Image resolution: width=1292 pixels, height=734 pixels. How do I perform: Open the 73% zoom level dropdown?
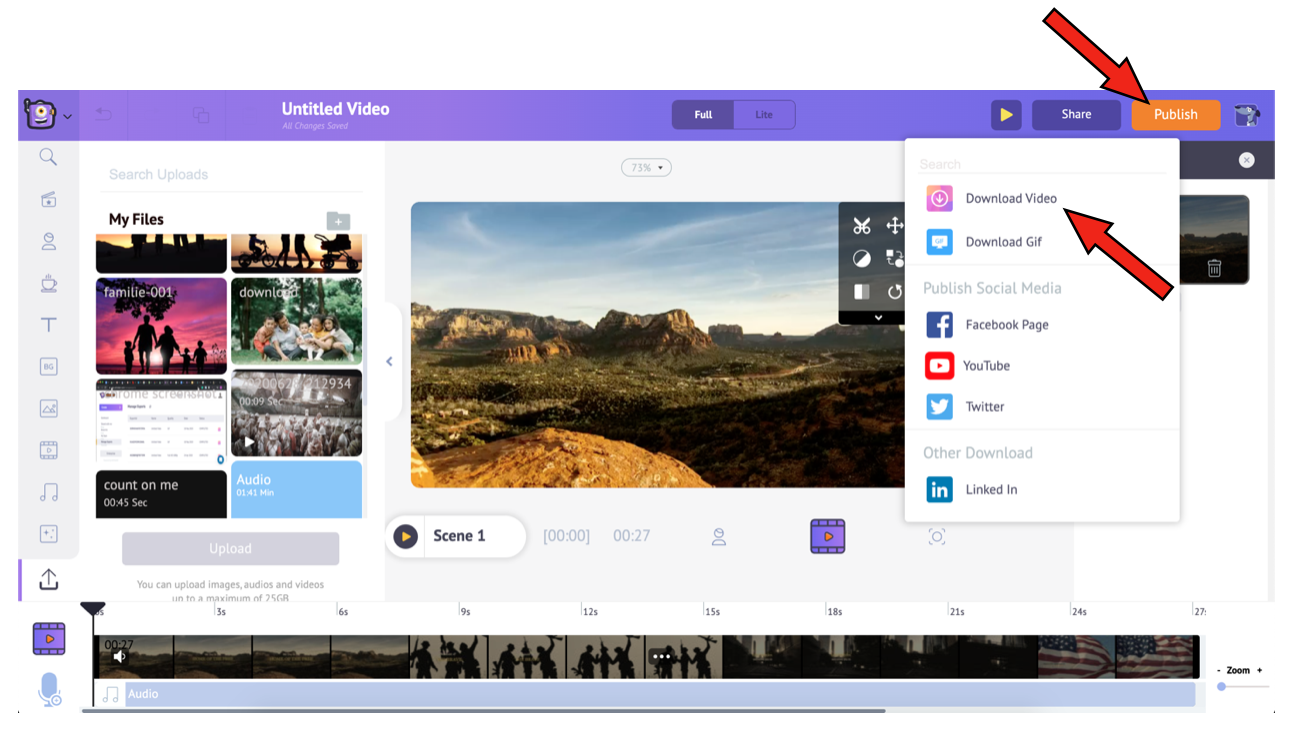point(646,168)
